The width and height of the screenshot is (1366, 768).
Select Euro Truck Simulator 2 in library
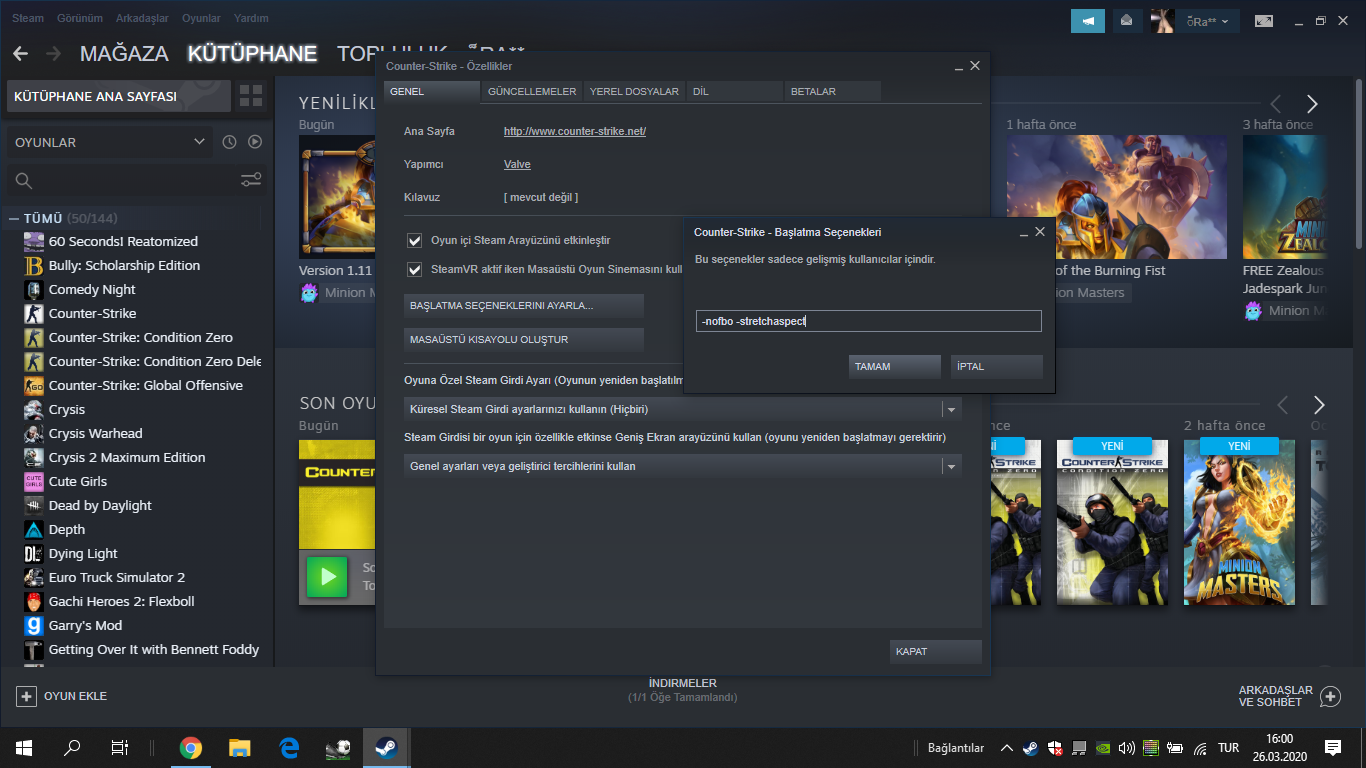pyautogui.click(x=117, y=577)
